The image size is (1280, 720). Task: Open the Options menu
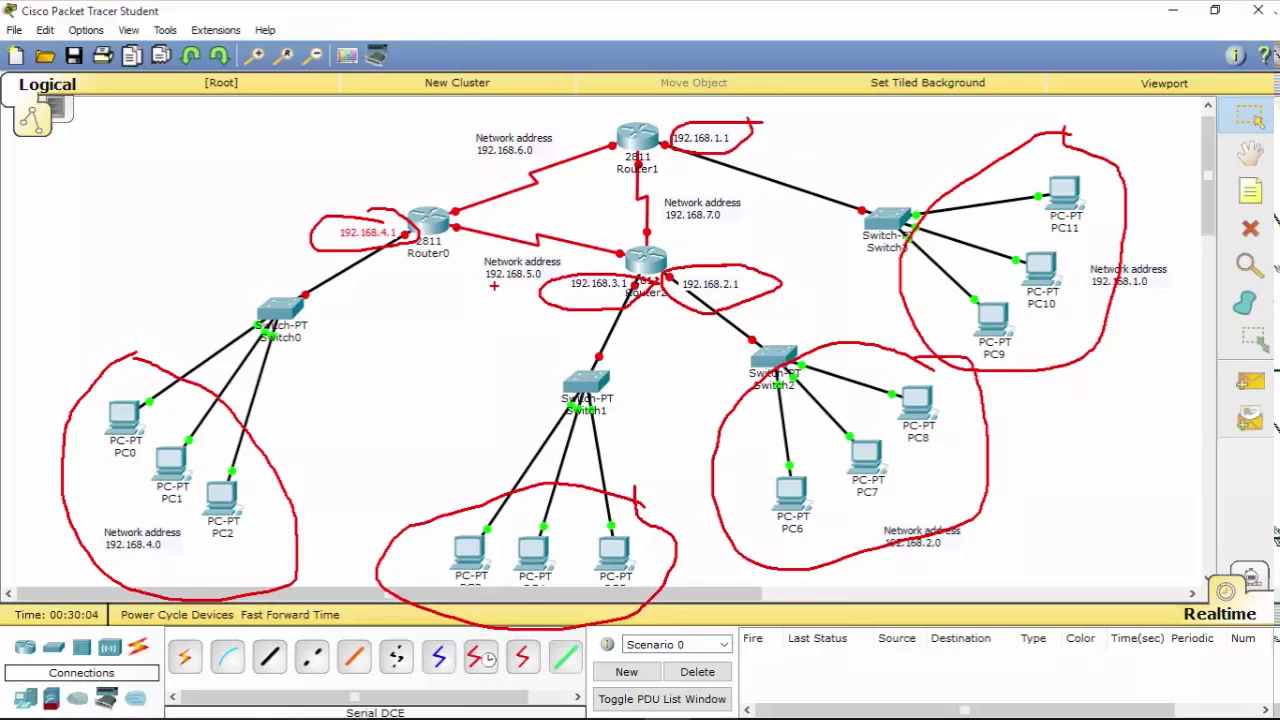click(86, 30)
